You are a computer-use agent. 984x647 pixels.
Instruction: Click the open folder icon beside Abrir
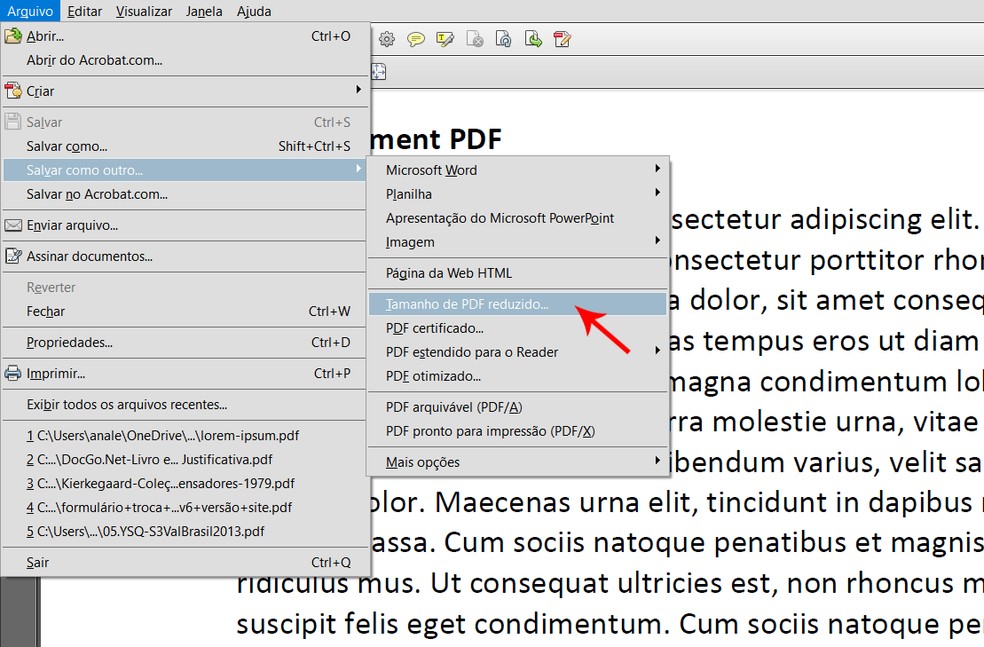(11, 36)
